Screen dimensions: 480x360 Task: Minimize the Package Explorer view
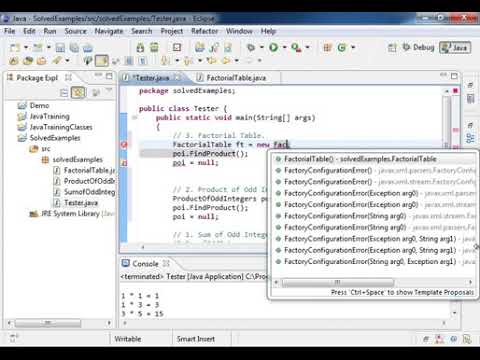[x=98, y=75]
